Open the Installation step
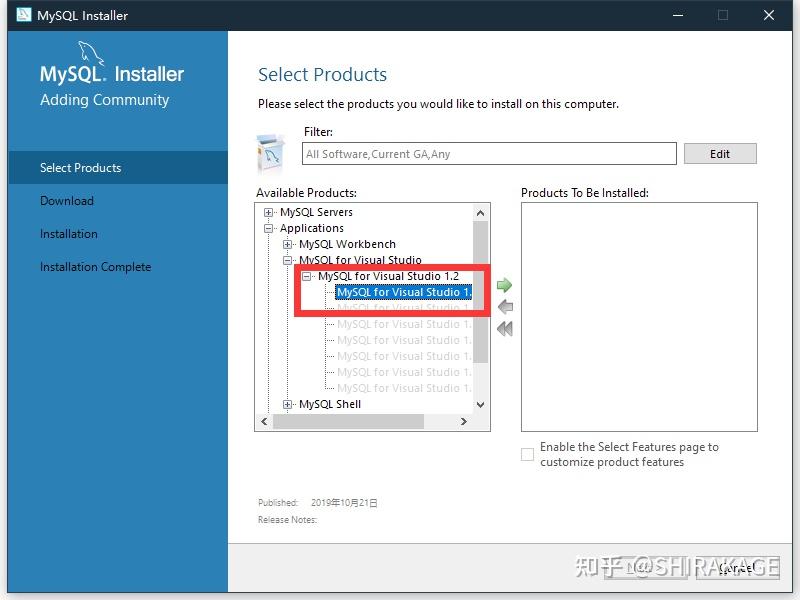Screen dimensions: 800x600 click(x=69, y=234)
